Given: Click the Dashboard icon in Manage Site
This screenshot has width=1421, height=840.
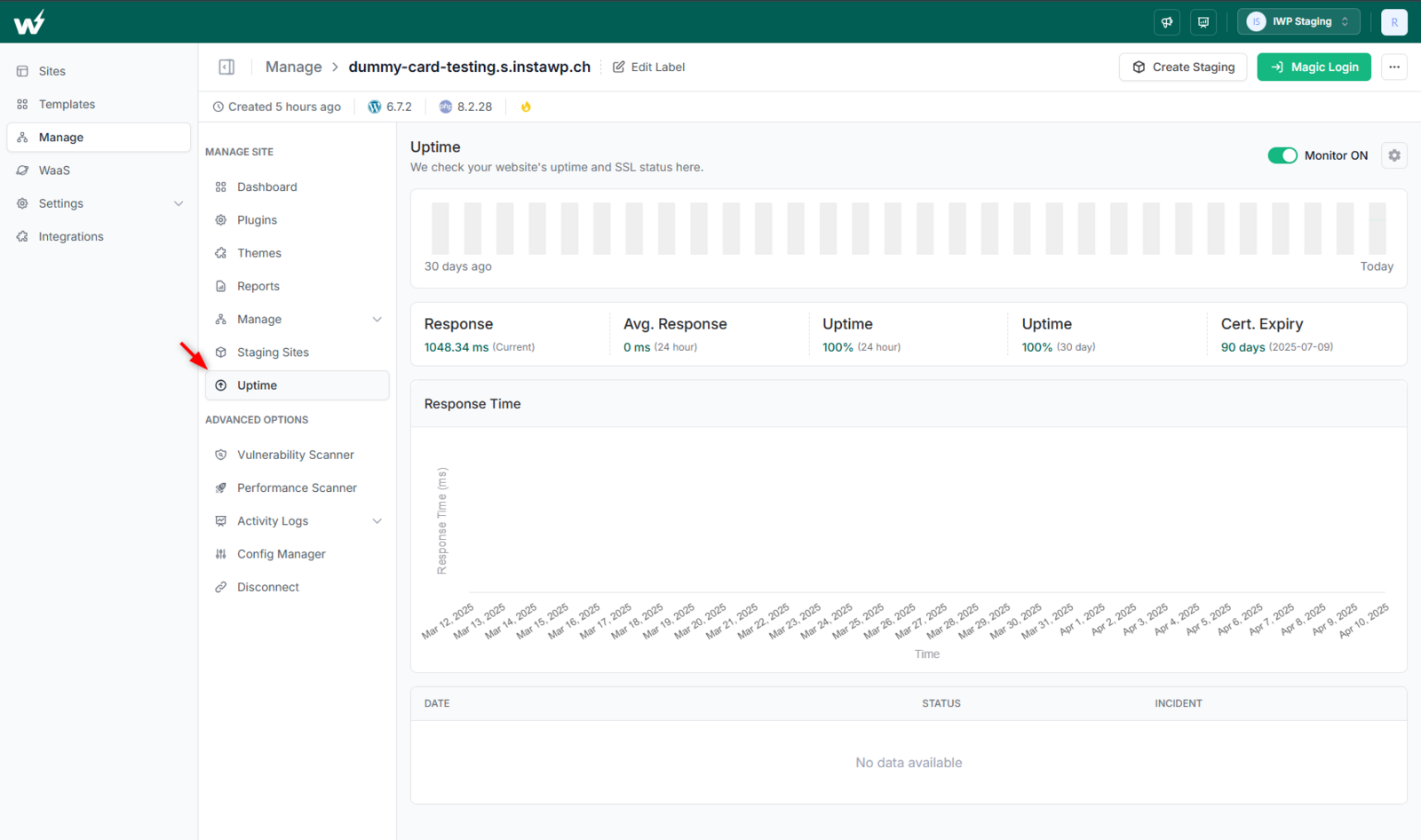Looking at the screenshot, I should point(221,186).
